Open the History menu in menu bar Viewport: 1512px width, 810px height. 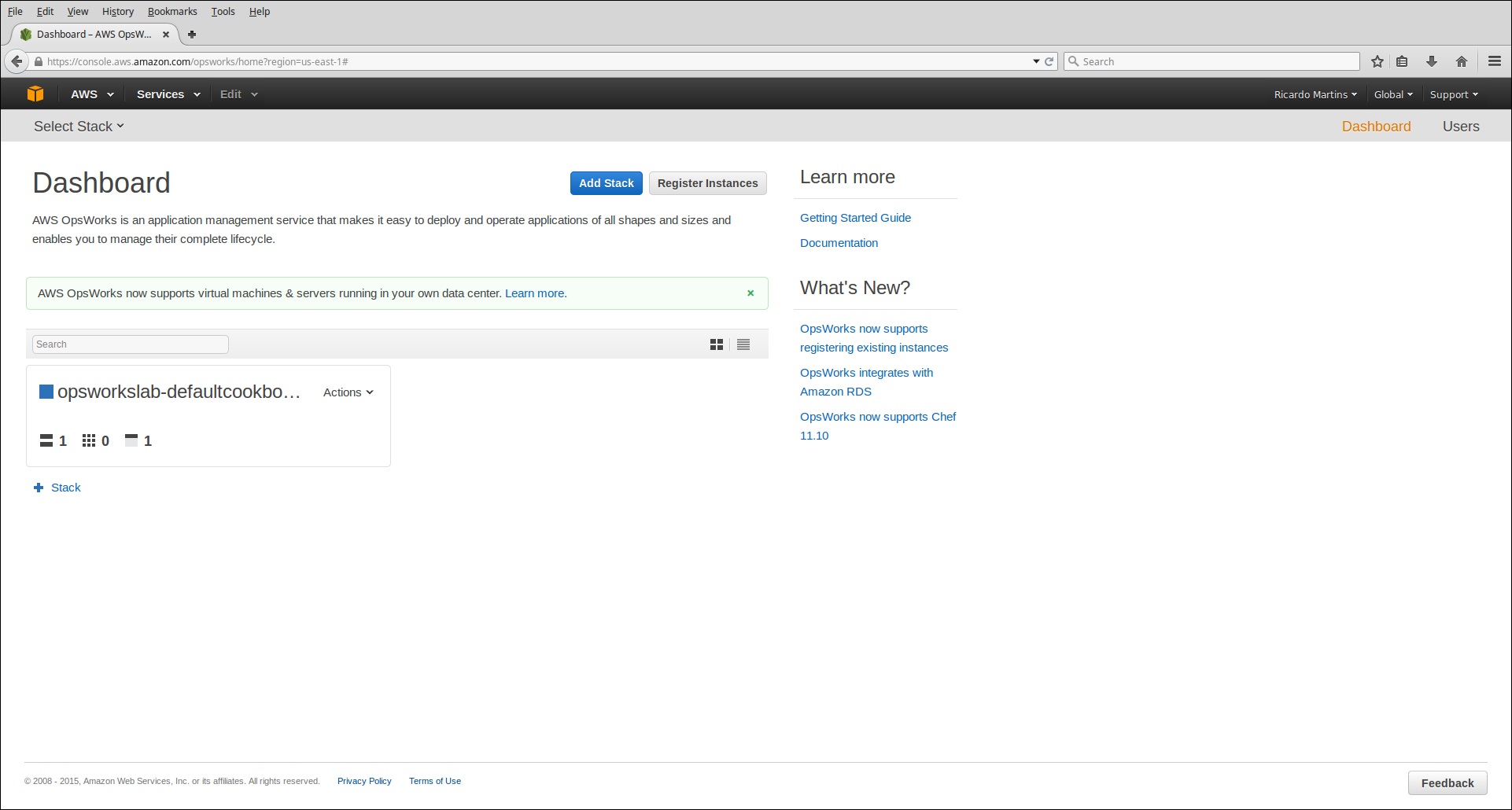click(x=118, y=12)
